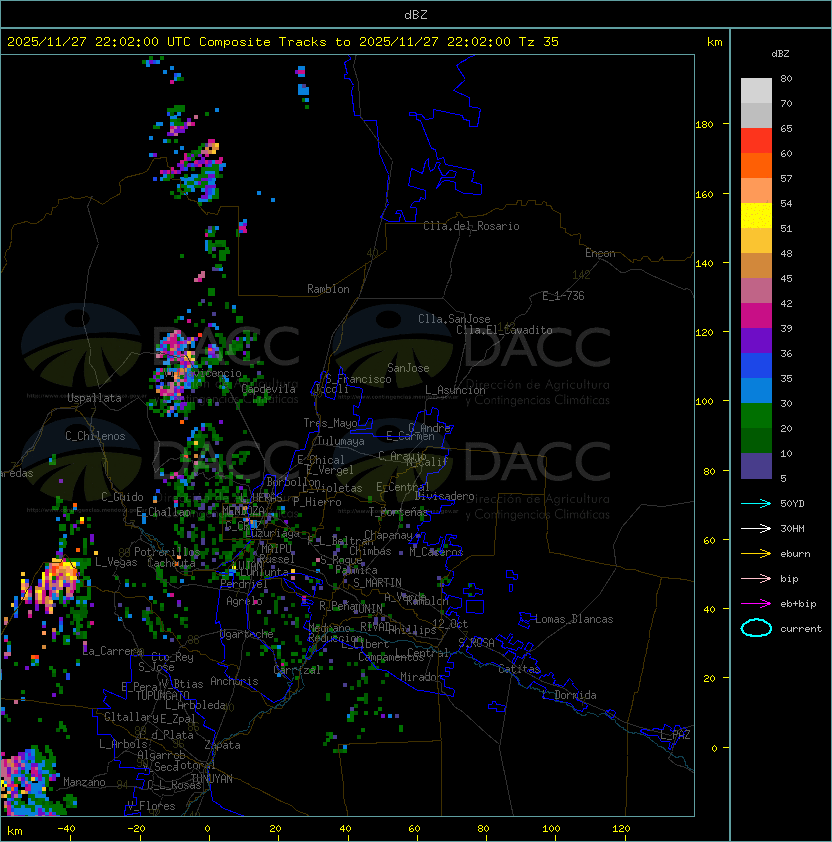This screenshot has height=842, width=832.
Task: Select the 65 dBZ red color swatch
Action: click(x=756, y=141)
